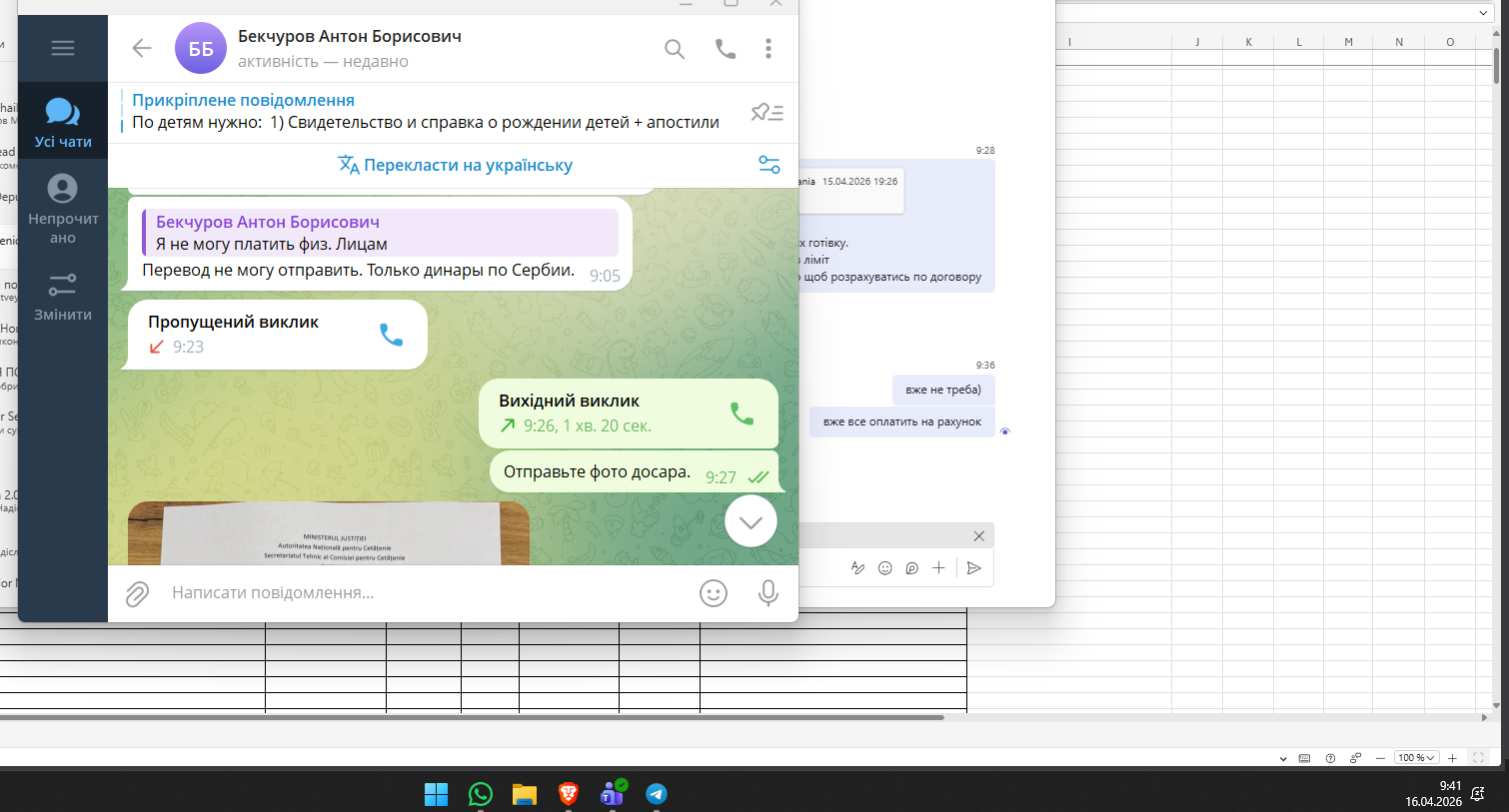Go back from the Бекчуров chat
The height and width of the screenshot is (812, 1509).
tap(142, 48)
